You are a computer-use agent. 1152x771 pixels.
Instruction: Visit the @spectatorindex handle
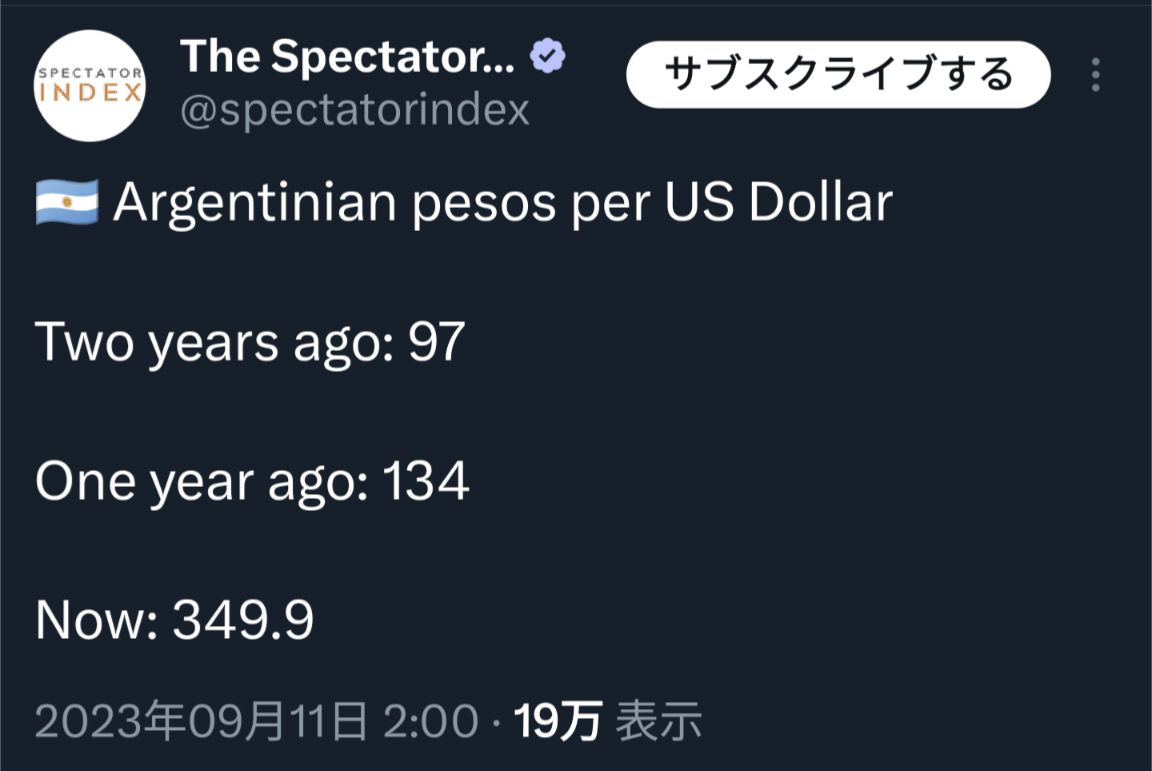354,111
